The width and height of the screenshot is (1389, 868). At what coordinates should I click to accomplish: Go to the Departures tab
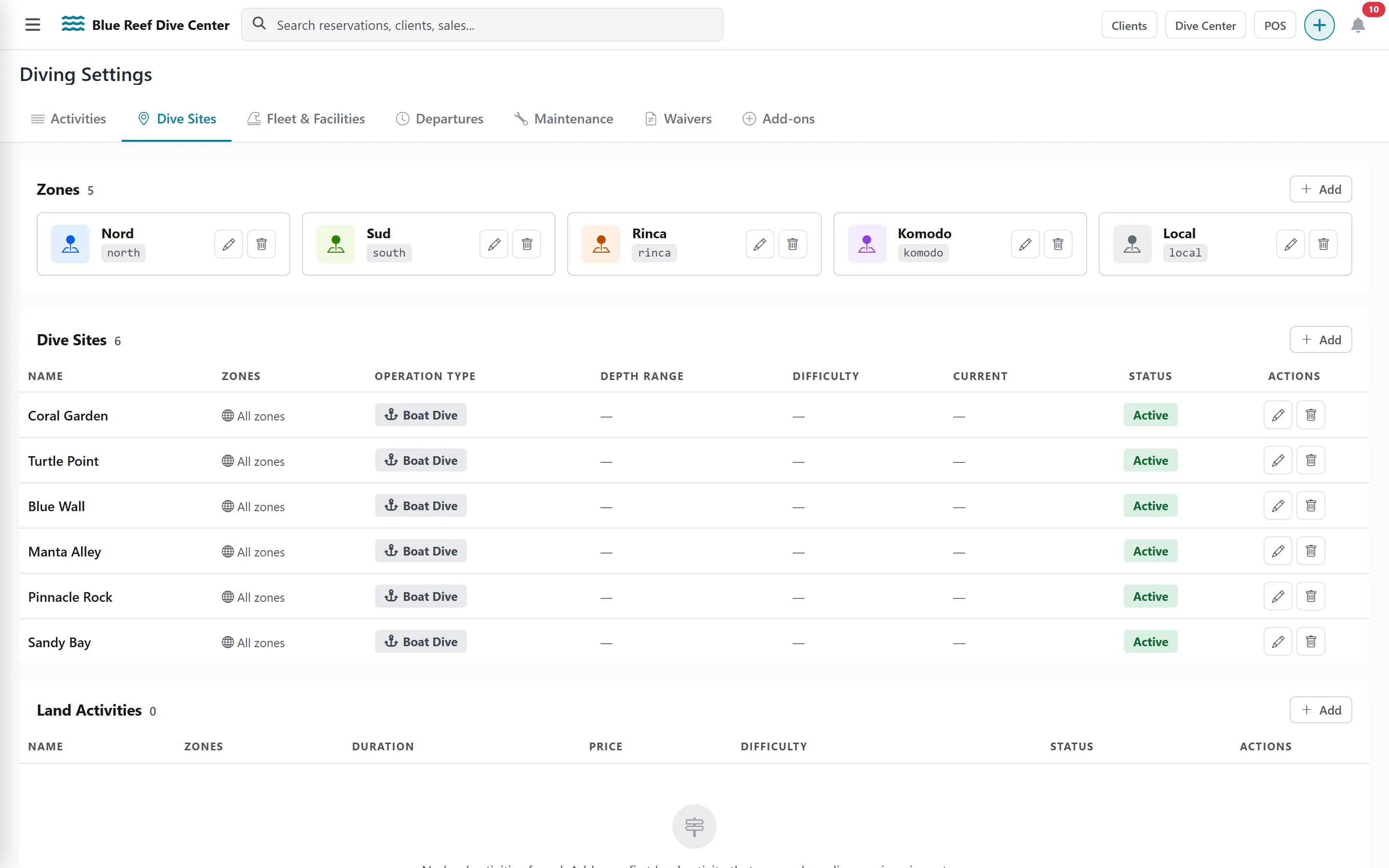pyautogui.click(x=440, y=119)
